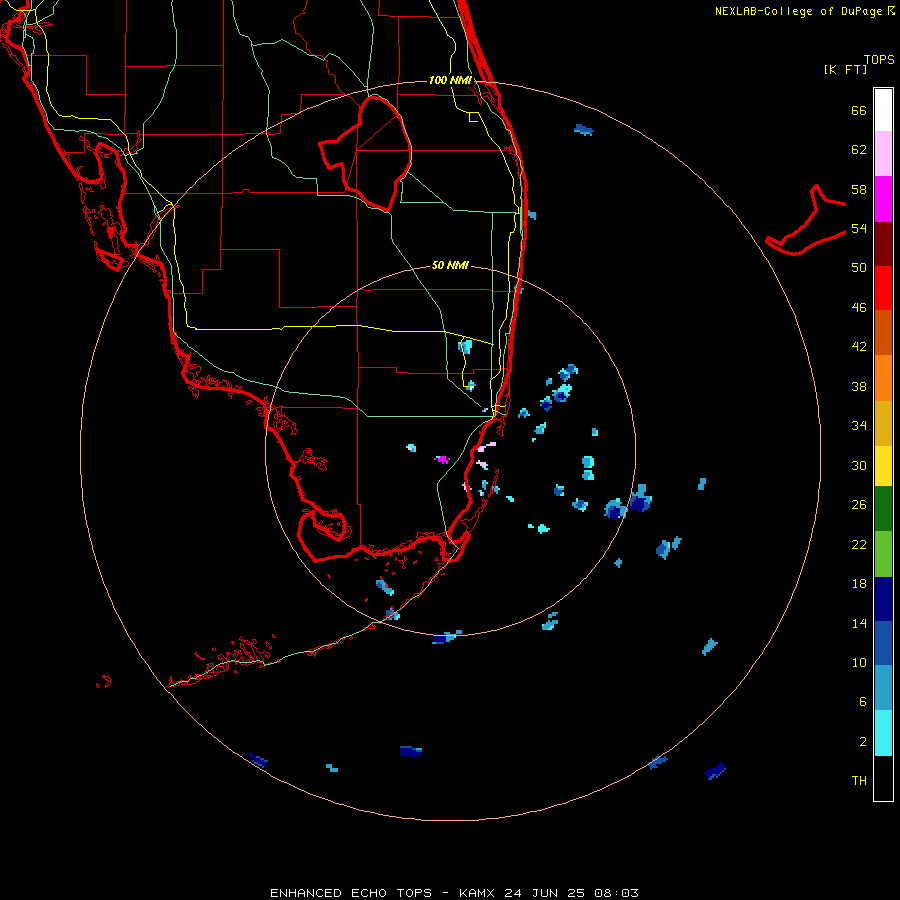This screenshot has height=900, width=900.
Task: Click Lake Okeechobee outline
Action: click(x=366, y=154)
